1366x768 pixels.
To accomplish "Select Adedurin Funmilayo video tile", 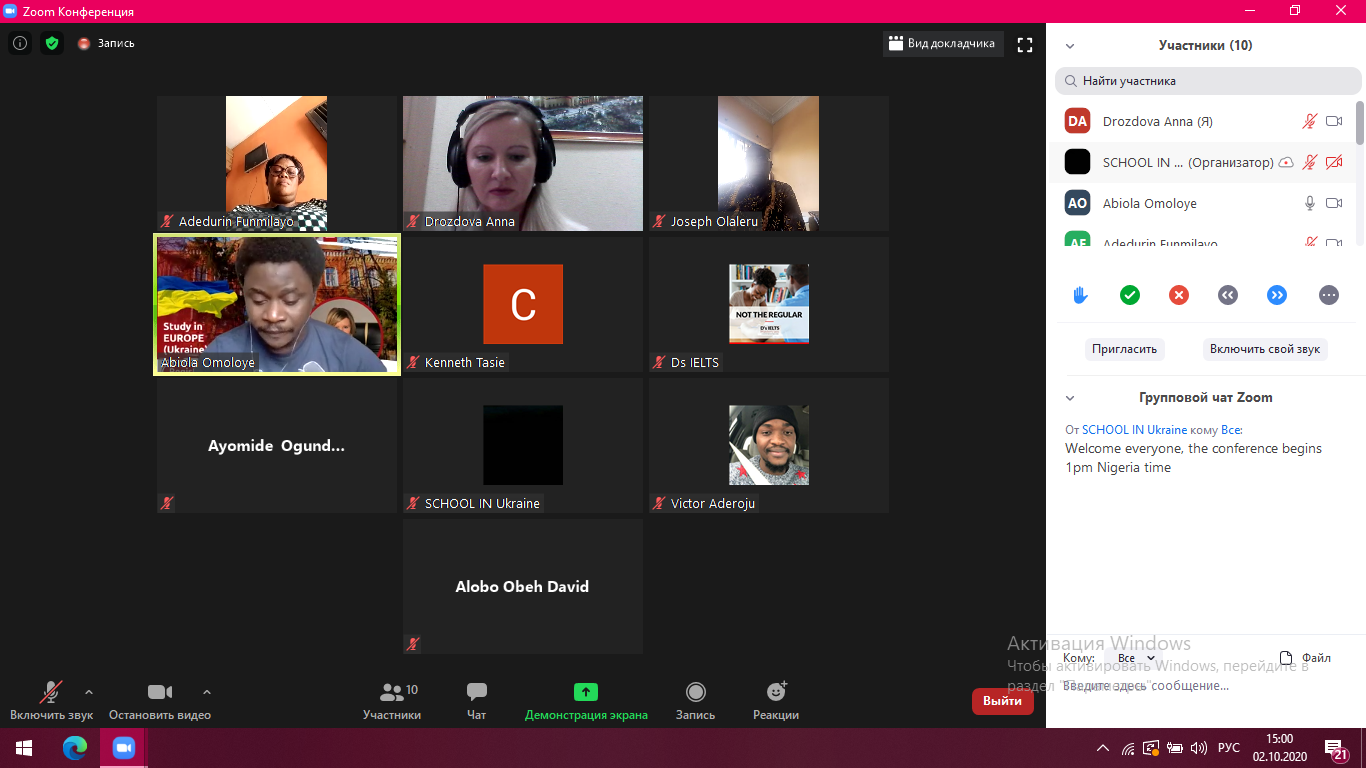I will tap(276, 164).
